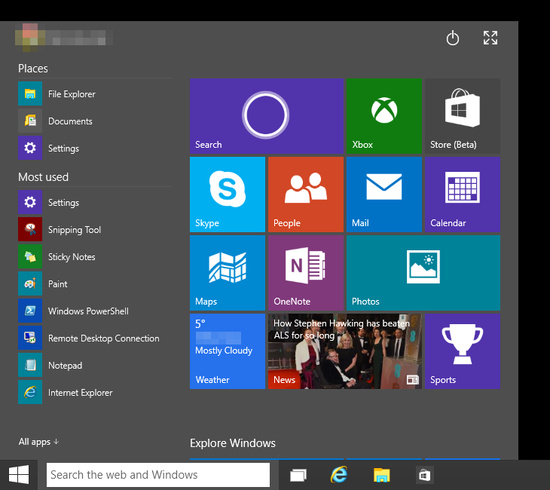
Task: Open File Explorer under Places
Action: coord(95,94)
